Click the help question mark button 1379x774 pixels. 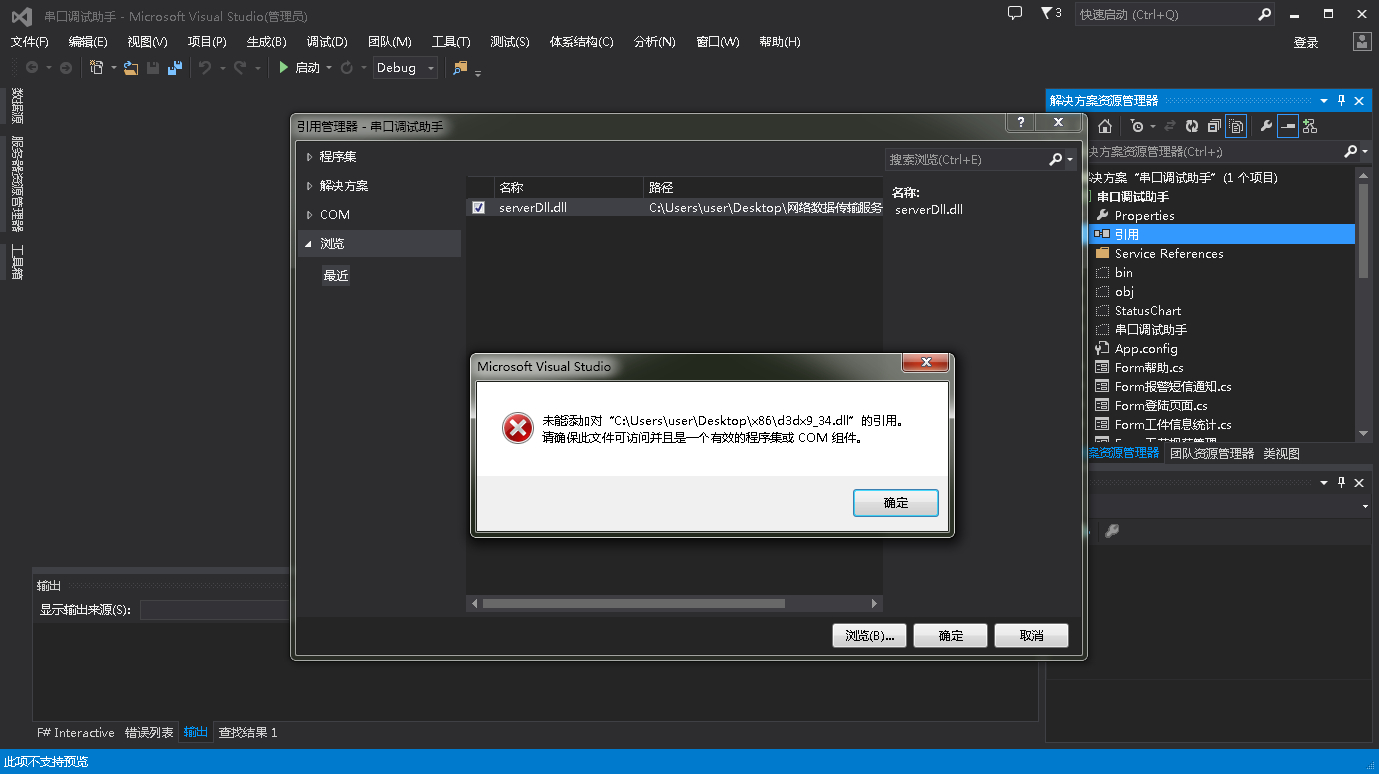pyautogui.click(x=1020, y=123)
